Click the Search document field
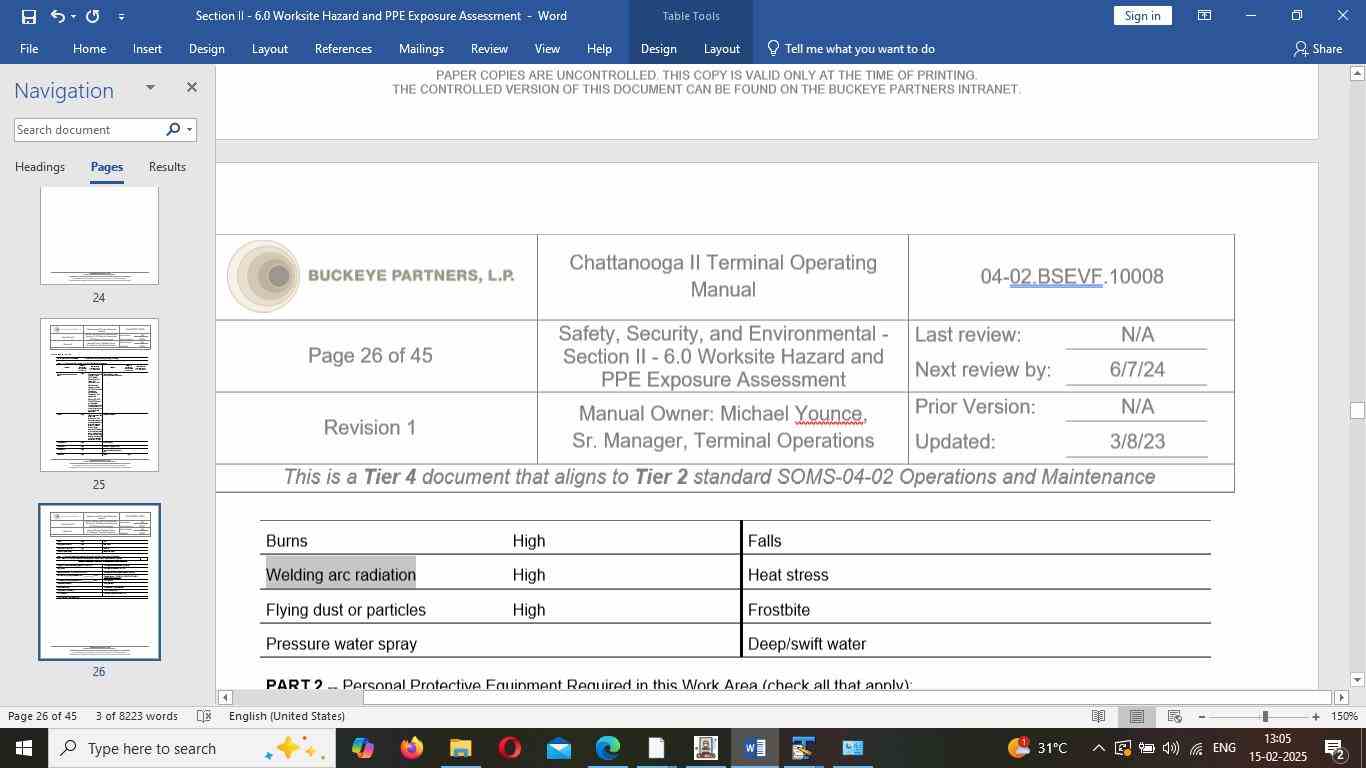This screenshot has height=768, width=1366. pos(88,130)
